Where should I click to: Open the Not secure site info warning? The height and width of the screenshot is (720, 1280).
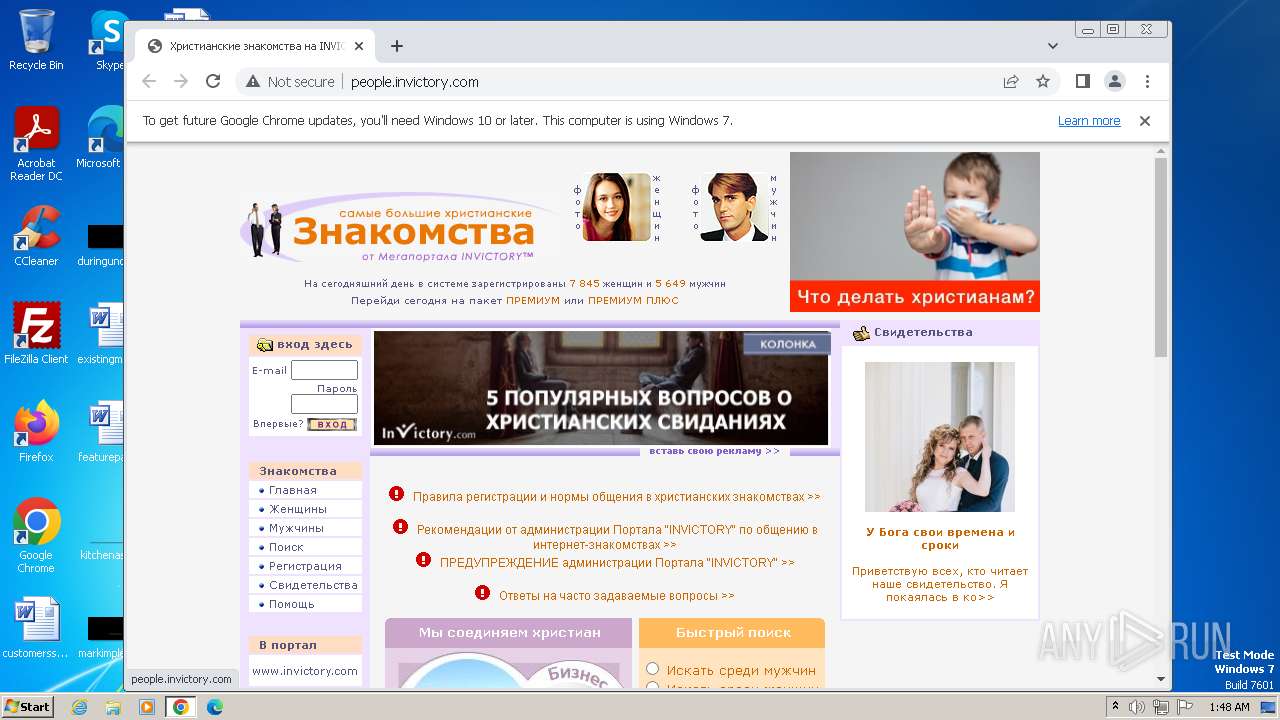tap(290, 82)
